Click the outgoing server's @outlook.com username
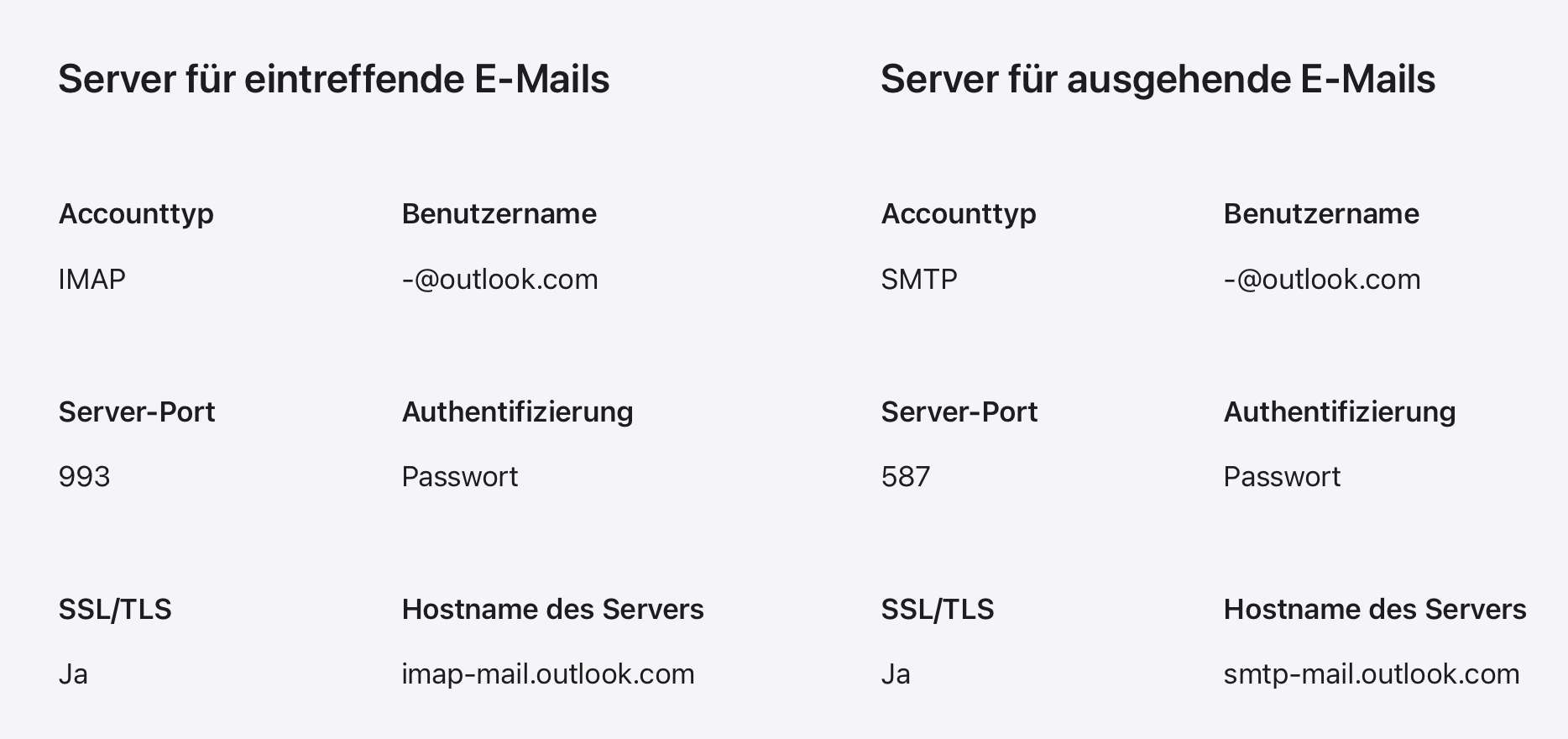 (x=1321, y=279)
